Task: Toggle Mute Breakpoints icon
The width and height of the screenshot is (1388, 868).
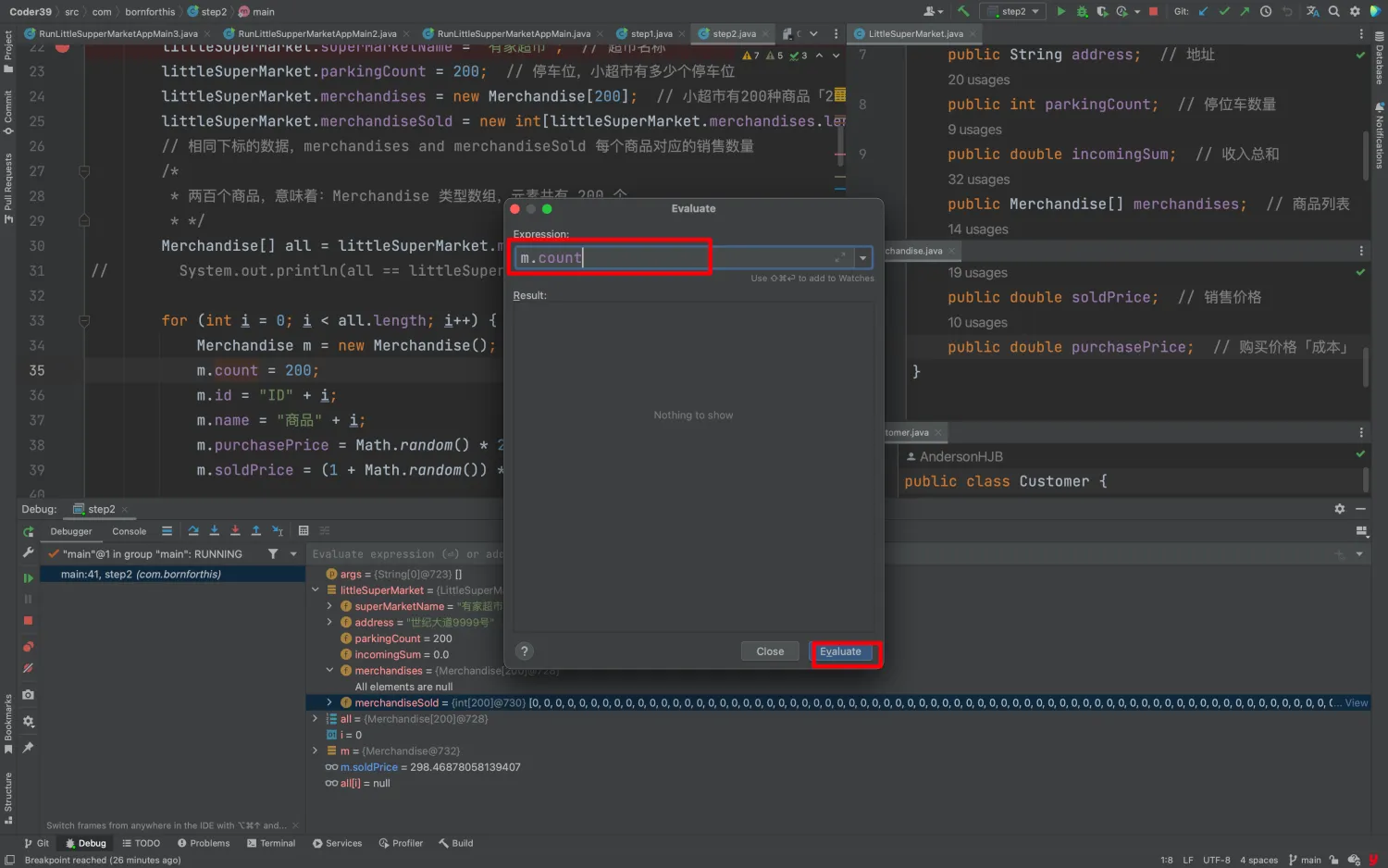Action: [x=28, y=668]
